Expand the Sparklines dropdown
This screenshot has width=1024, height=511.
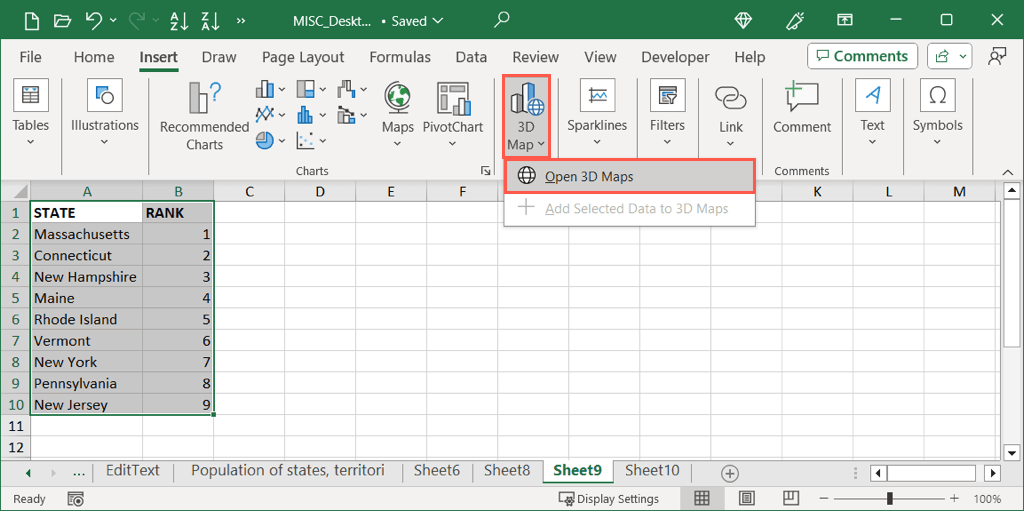point(597,141)
